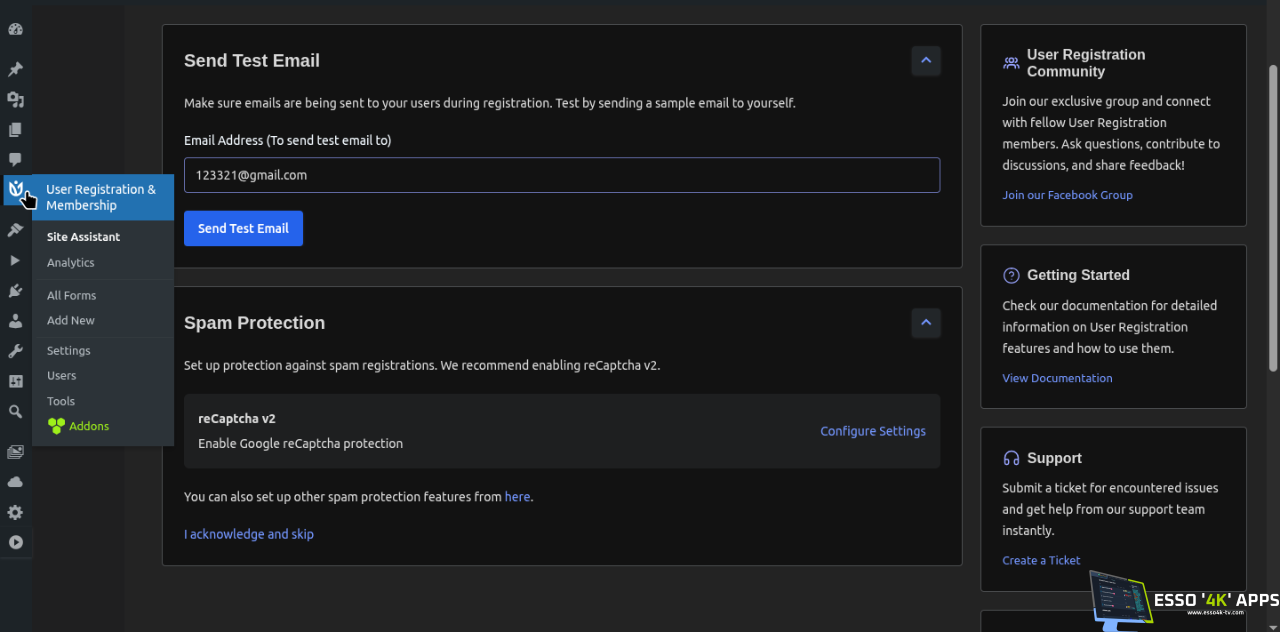Collapse the Send Test Email section
This screenshot has height=632, width=1280.
click(x=925, y=61)
